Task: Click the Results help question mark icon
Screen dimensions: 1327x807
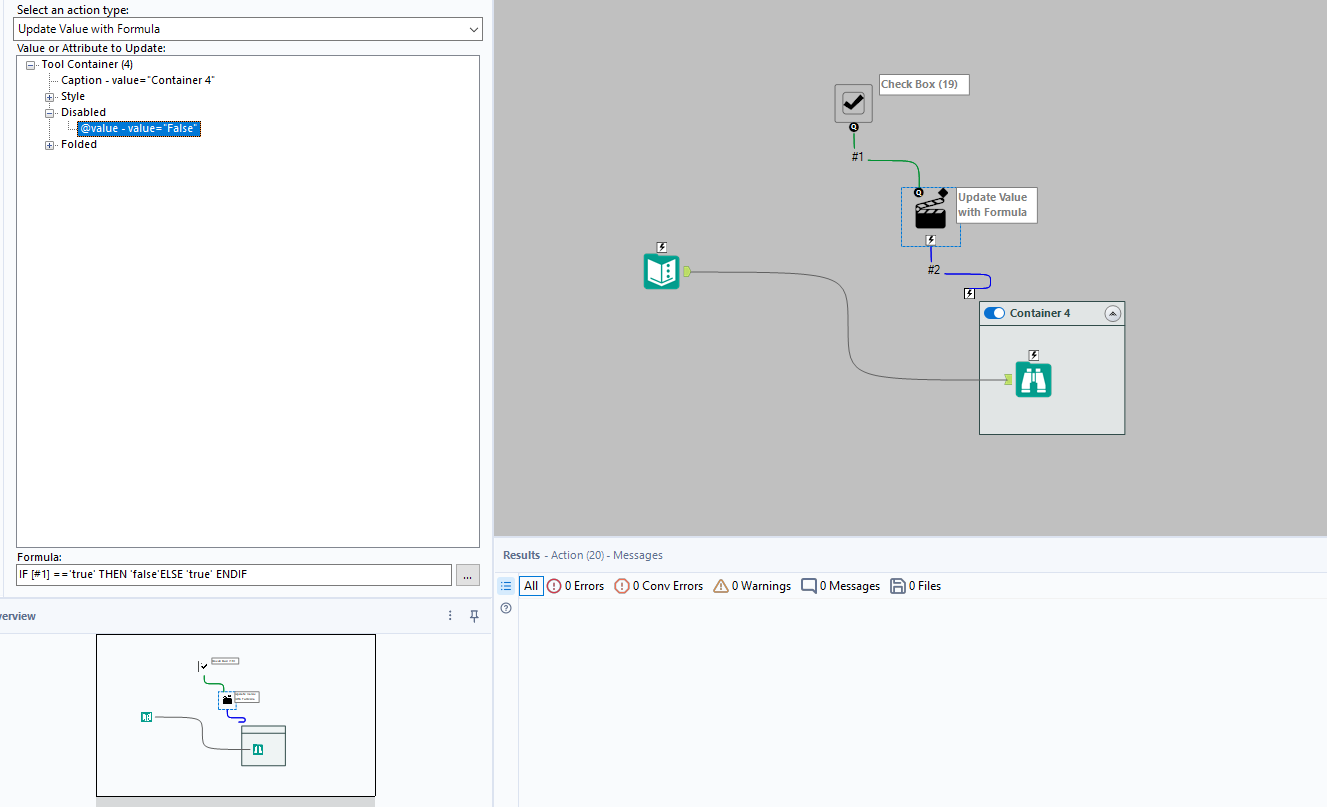Action: 506,608
